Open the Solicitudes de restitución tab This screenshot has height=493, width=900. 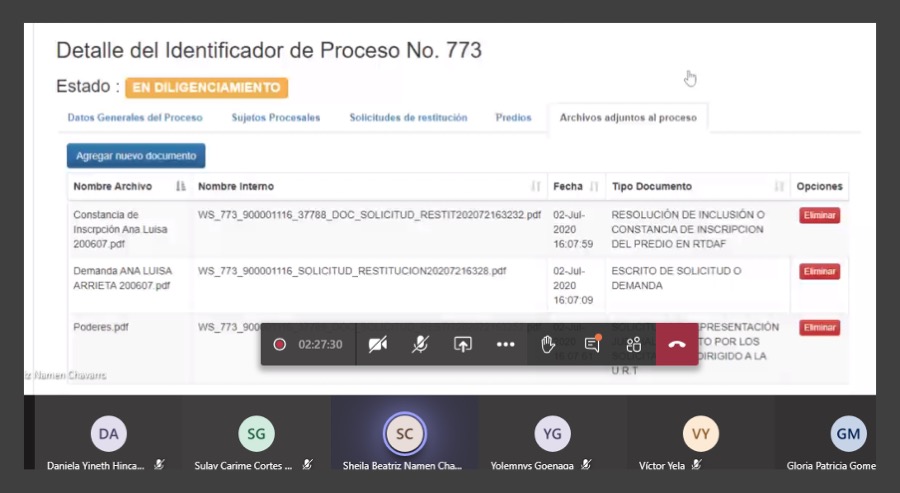tap(408, 118)
